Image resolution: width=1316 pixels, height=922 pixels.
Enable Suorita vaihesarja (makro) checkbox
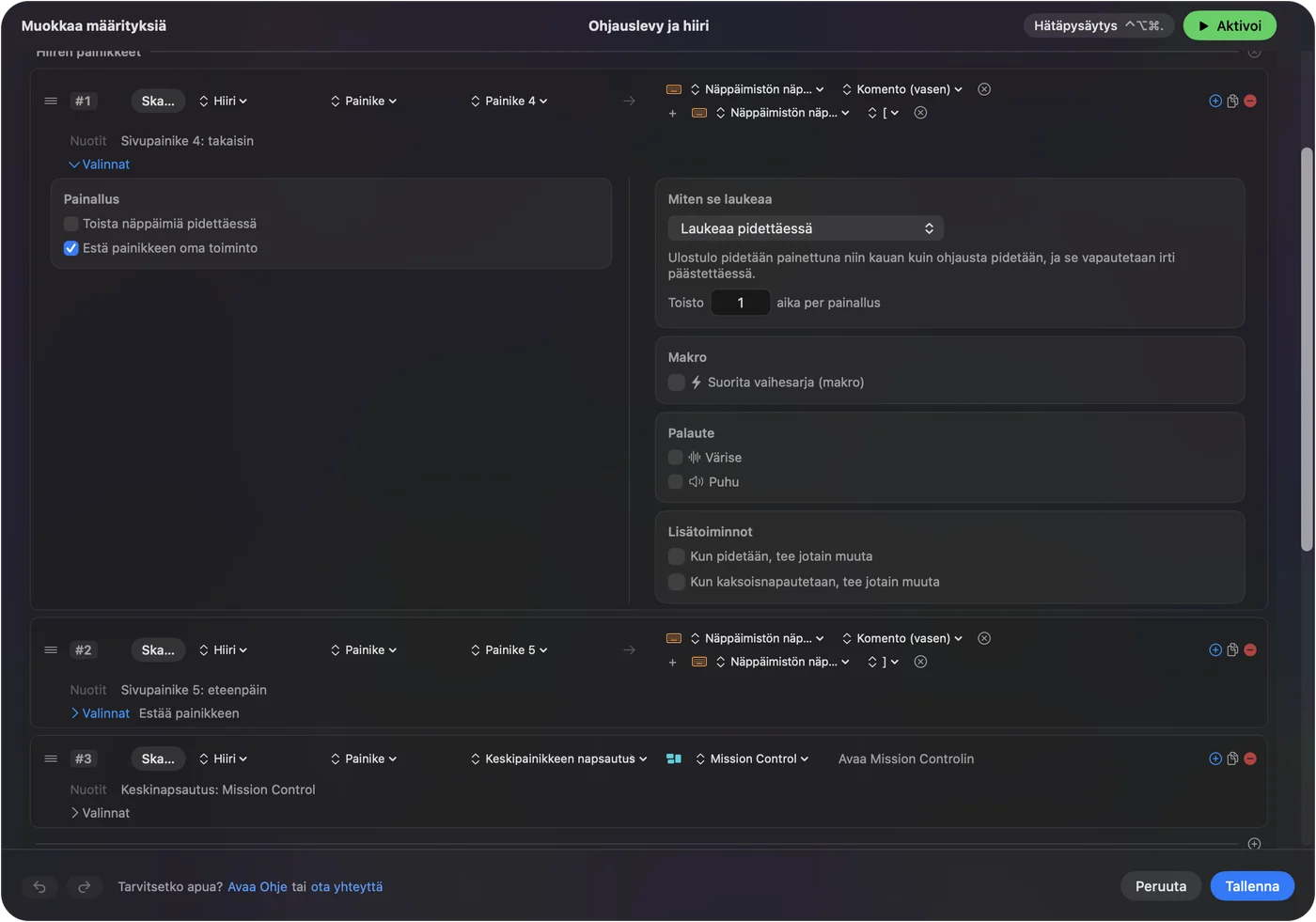coord(676,383)
